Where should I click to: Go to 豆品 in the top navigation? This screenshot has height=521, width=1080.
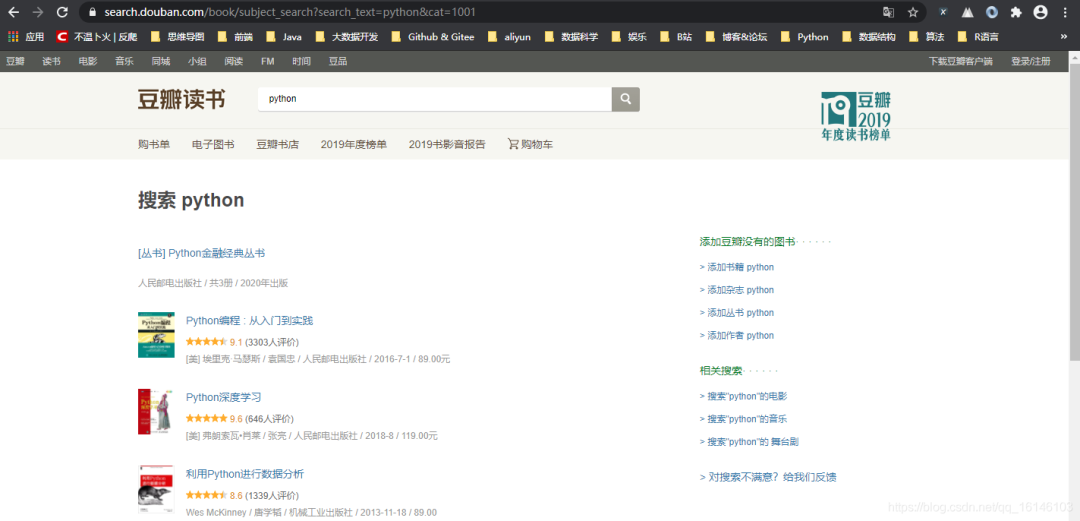[338, 61]
